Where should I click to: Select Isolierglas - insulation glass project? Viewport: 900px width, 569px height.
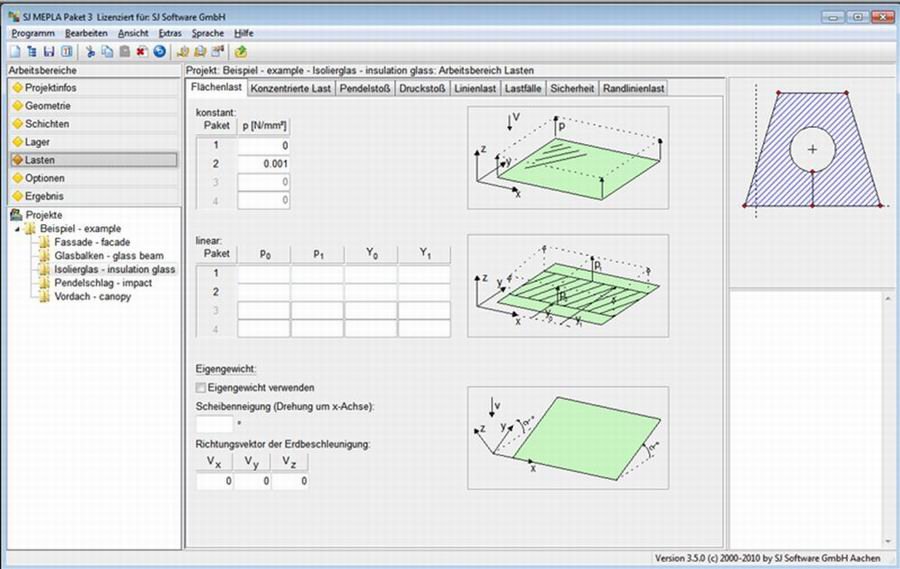[115, 269]
